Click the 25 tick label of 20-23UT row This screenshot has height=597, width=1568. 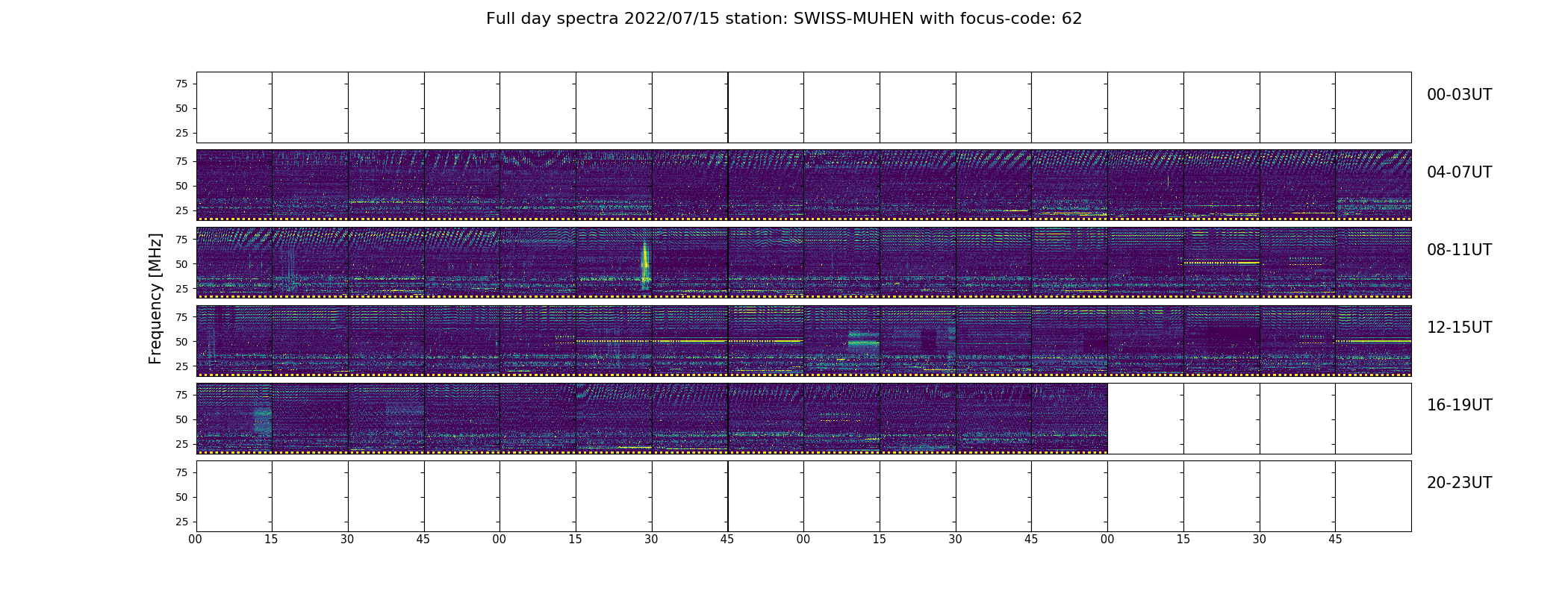point(181,522)
